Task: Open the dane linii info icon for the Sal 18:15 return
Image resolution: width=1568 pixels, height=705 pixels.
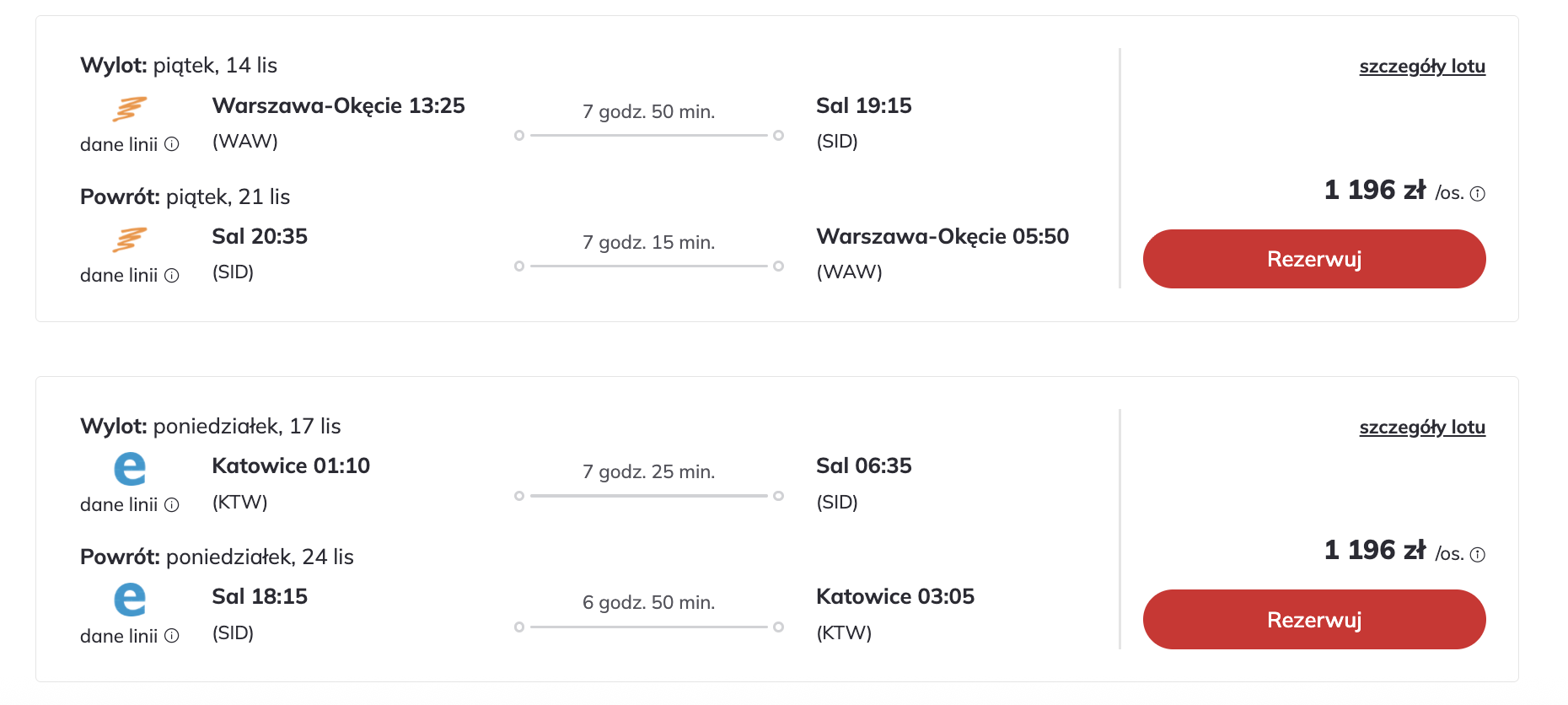Action: click(x=173, y=635)
